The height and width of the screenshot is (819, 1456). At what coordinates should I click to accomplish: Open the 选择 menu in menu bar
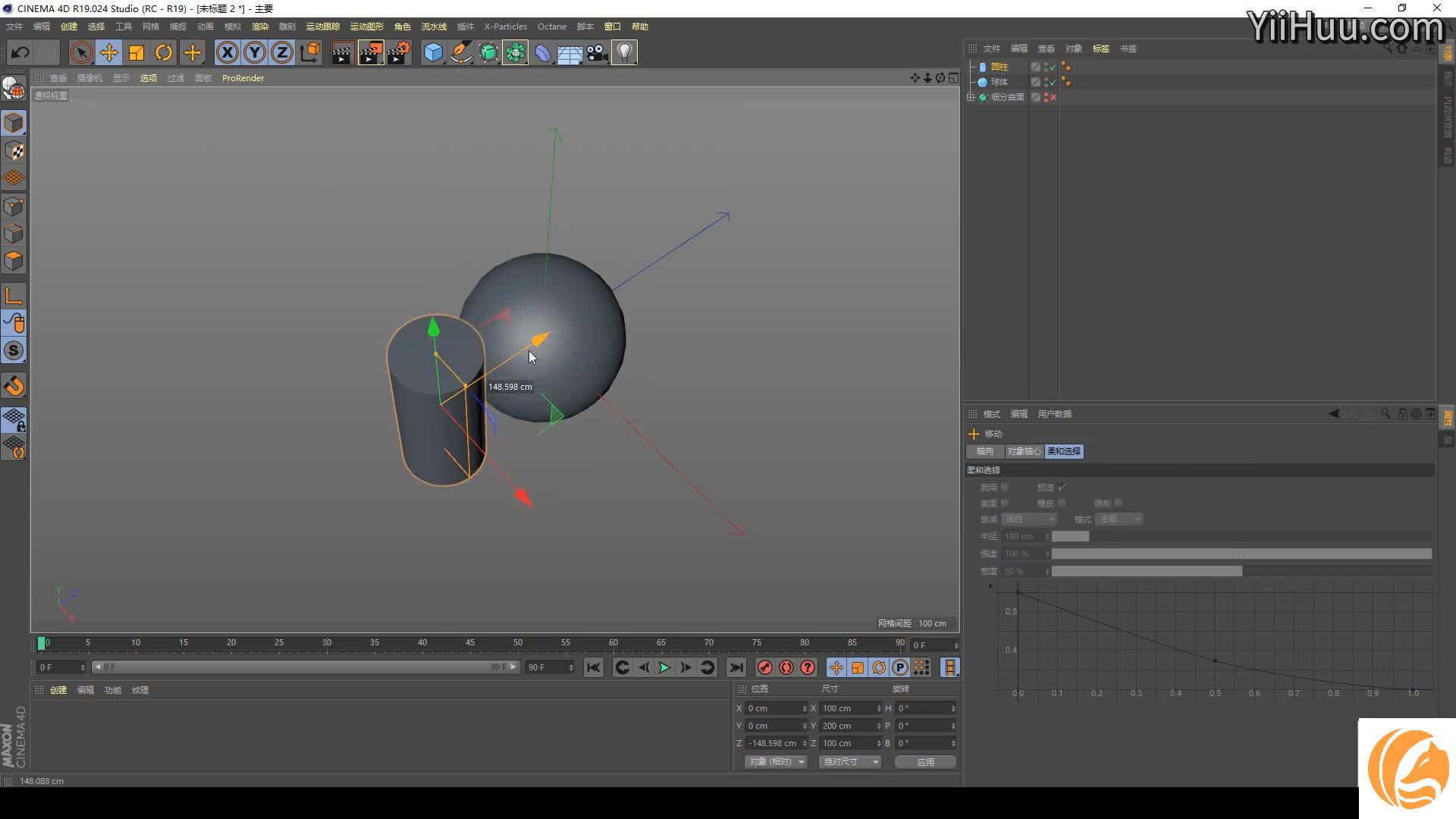coord(96,27)
